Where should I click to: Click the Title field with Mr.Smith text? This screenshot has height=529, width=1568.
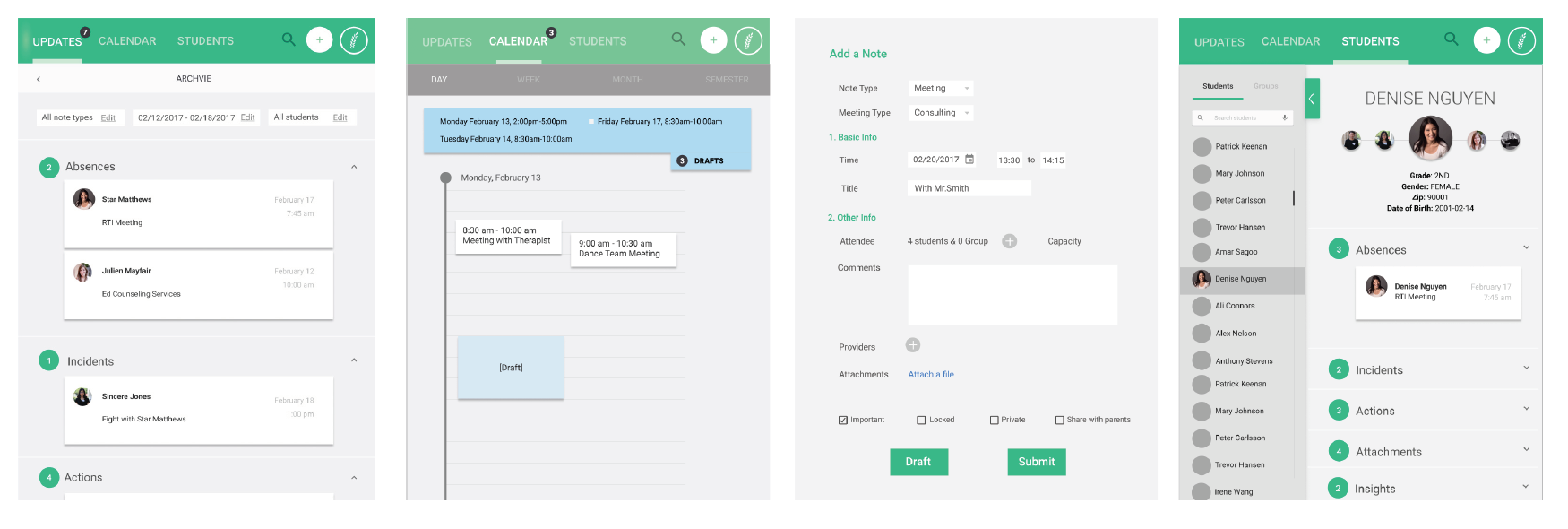point(969,188)
